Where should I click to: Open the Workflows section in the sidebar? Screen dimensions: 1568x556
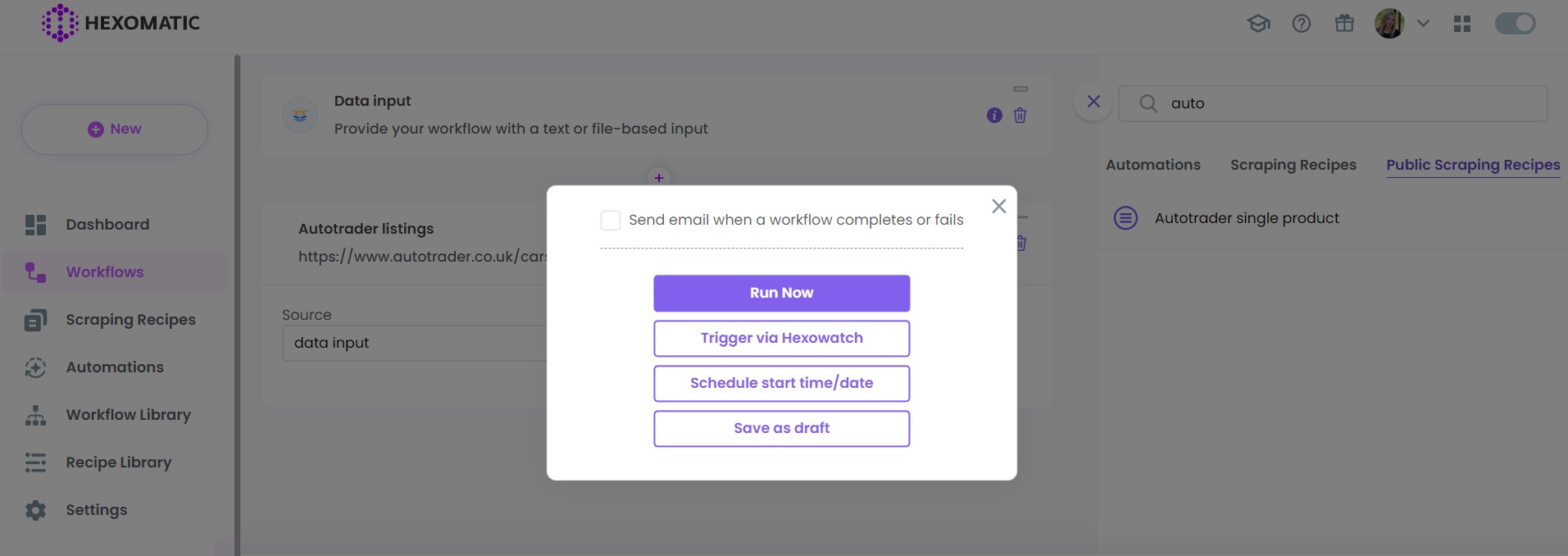click(x=104, y=271)
